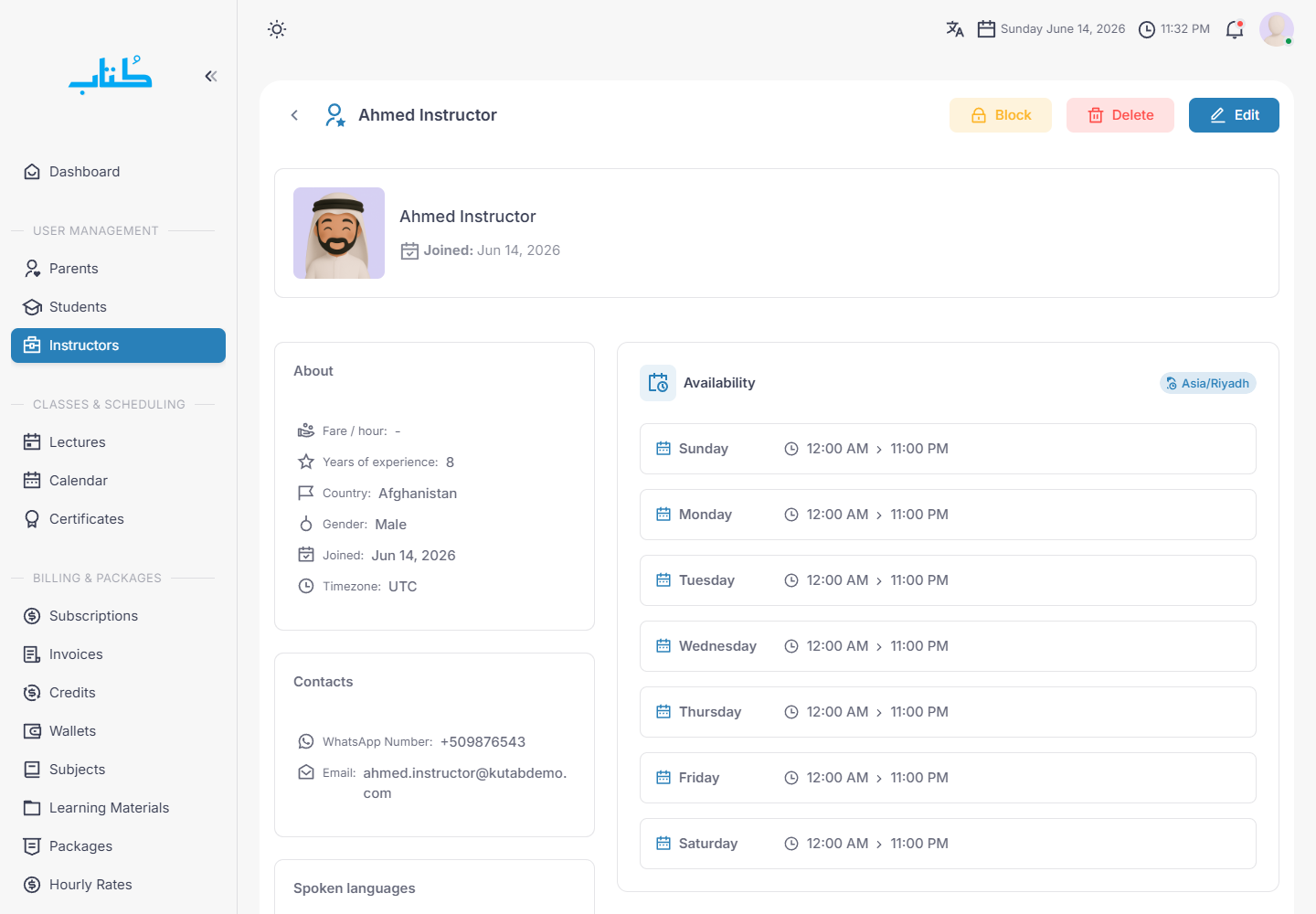Open the language translation icon

pyautogui.click(x=955, y=29)
